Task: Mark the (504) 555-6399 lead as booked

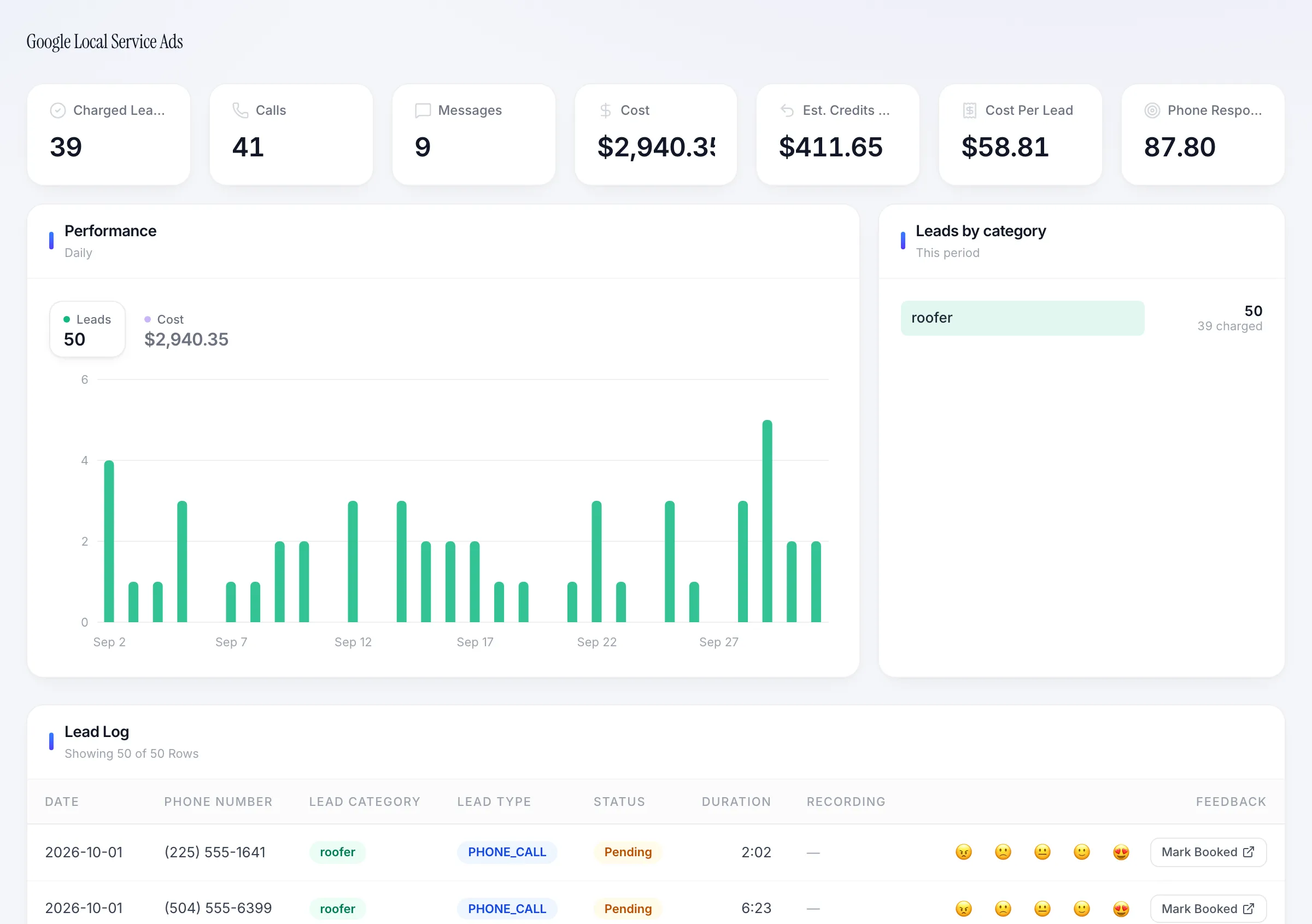Action: (1208, 909)
